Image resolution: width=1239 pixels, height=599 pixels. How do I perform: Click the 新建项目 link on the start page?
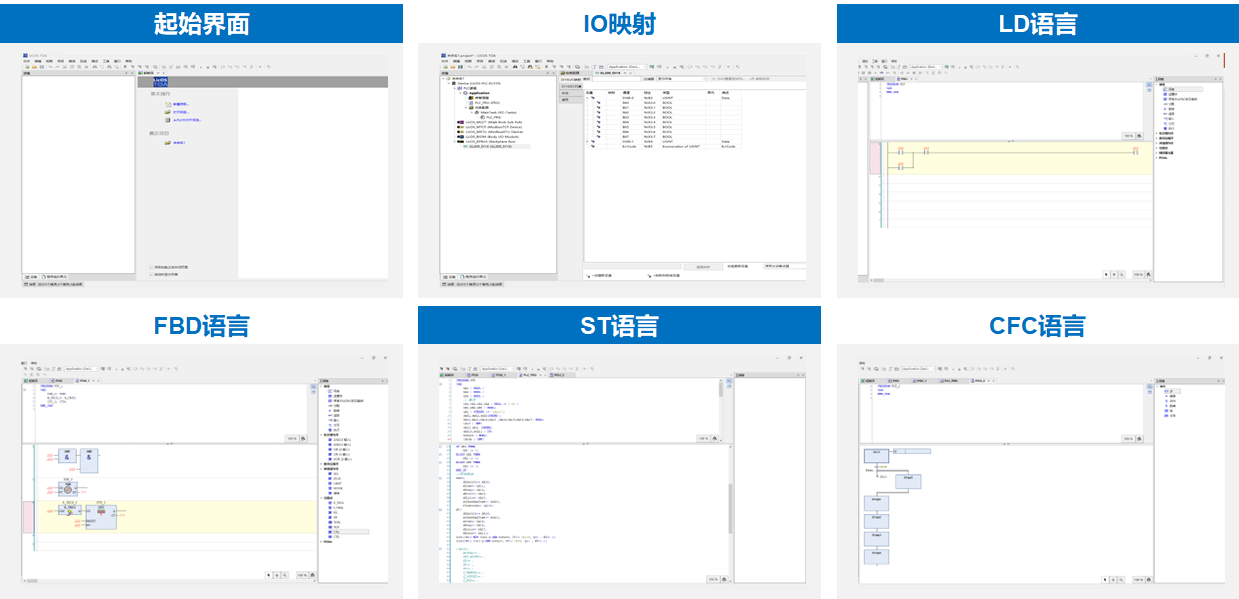(181, 104)
